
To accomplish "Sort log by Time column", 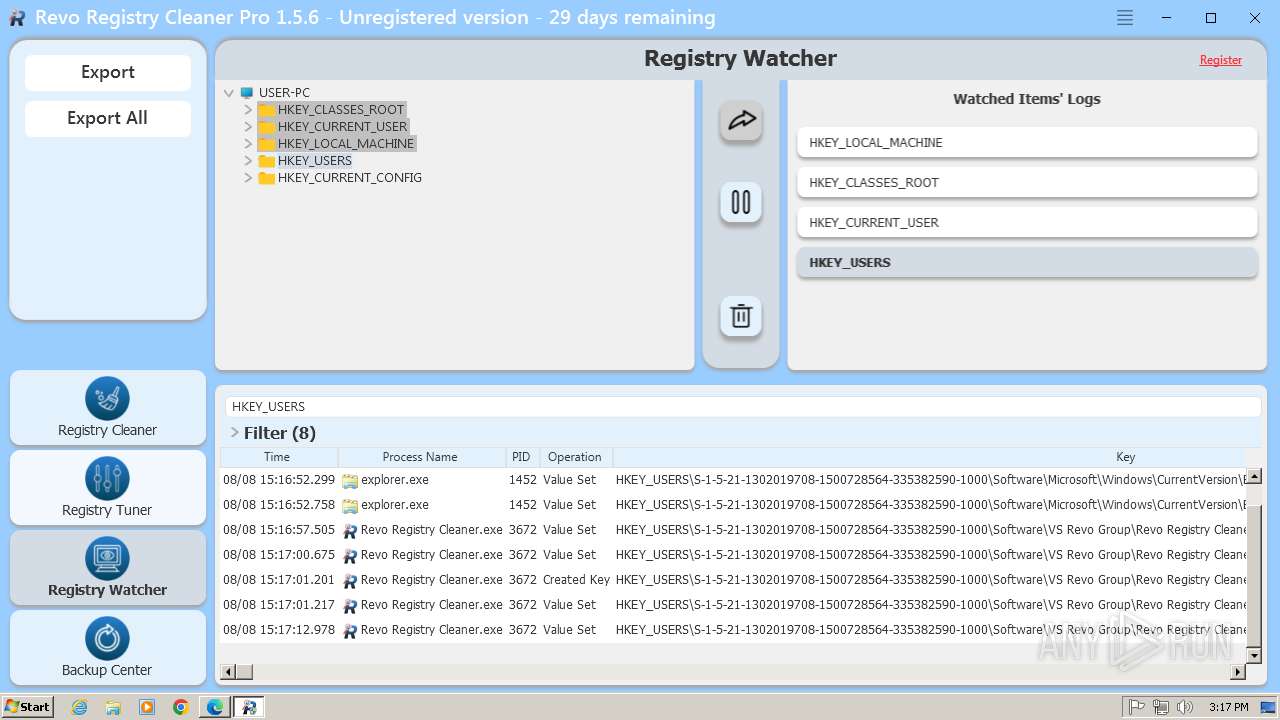I will (x=279, y=457).
